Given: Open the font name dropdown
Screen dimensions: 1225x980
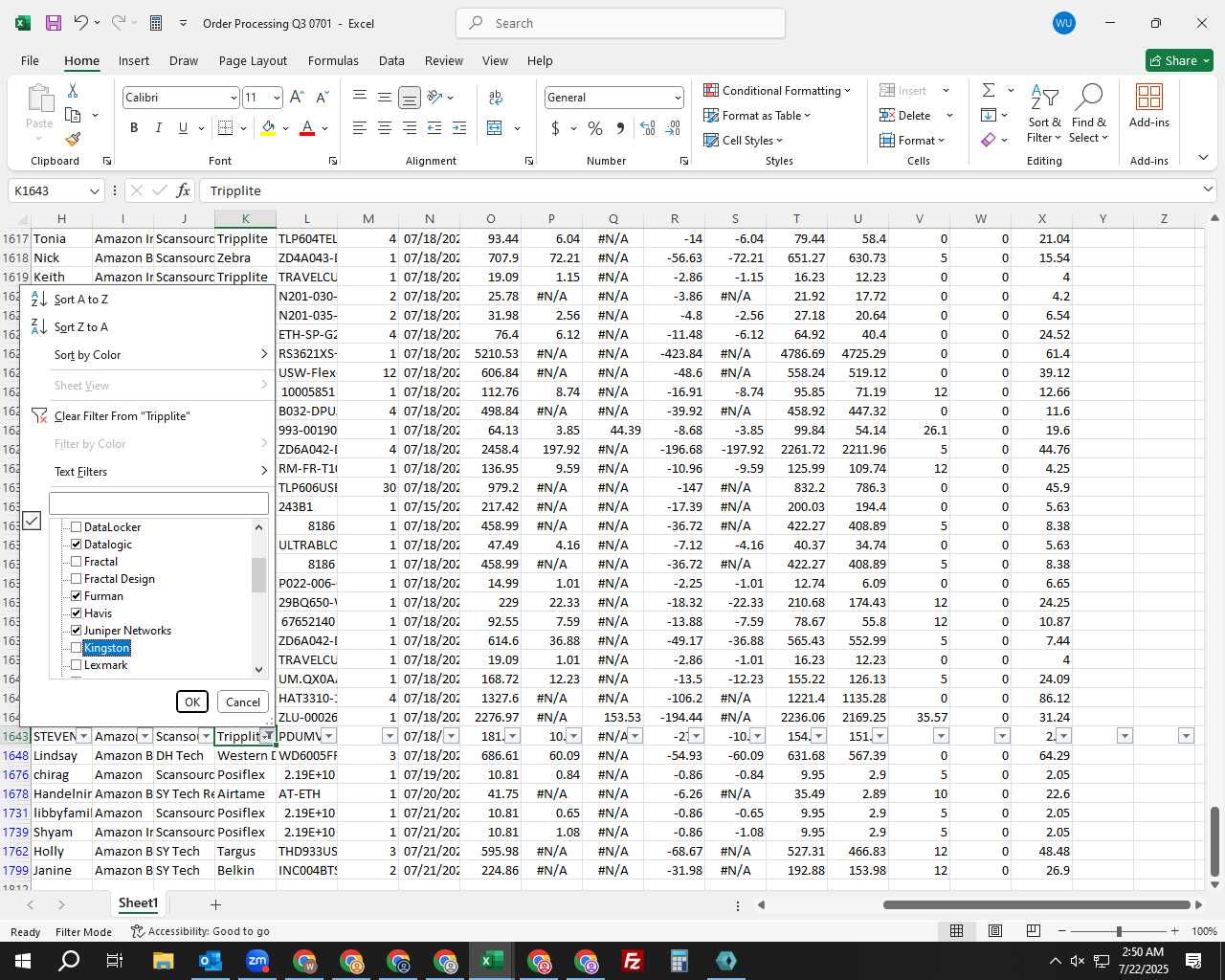Looking at the screenshot, I should click(x=233, y=98).
